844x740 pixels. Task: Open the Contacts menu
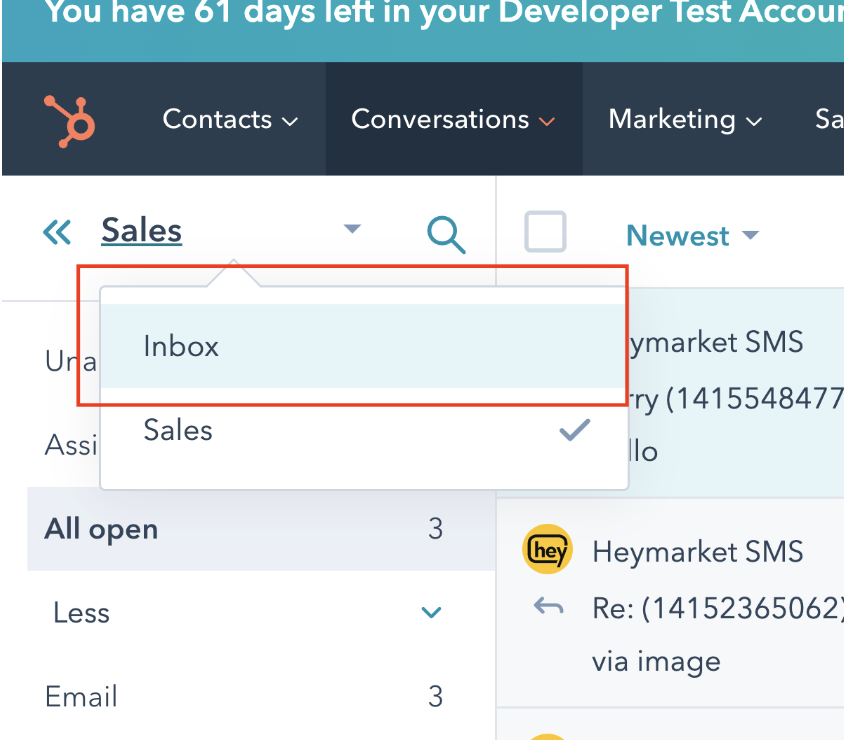coord(230,119)
